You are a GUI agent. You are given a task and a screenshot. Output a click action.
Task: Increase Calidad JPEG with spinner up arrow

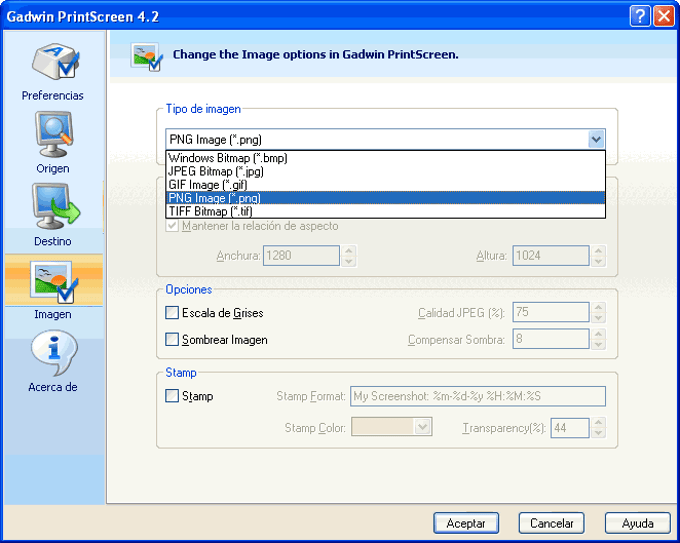click(x=598, y=307)
